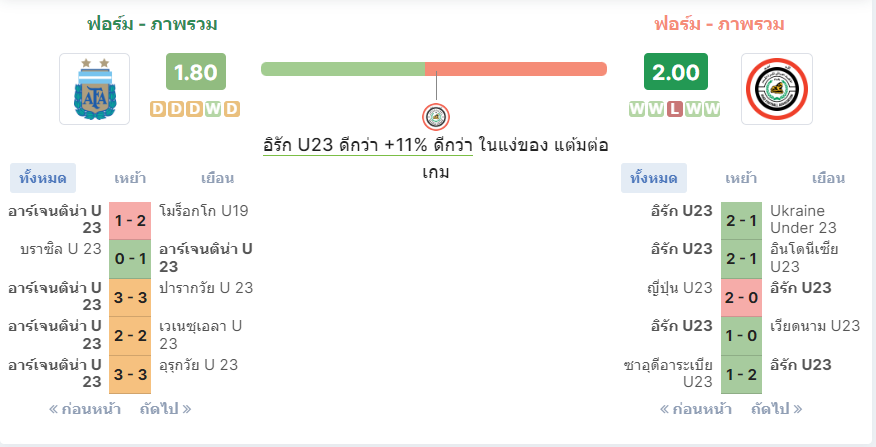
Task: Switch to the left เหย้า tab
Action: click(130, 178)
